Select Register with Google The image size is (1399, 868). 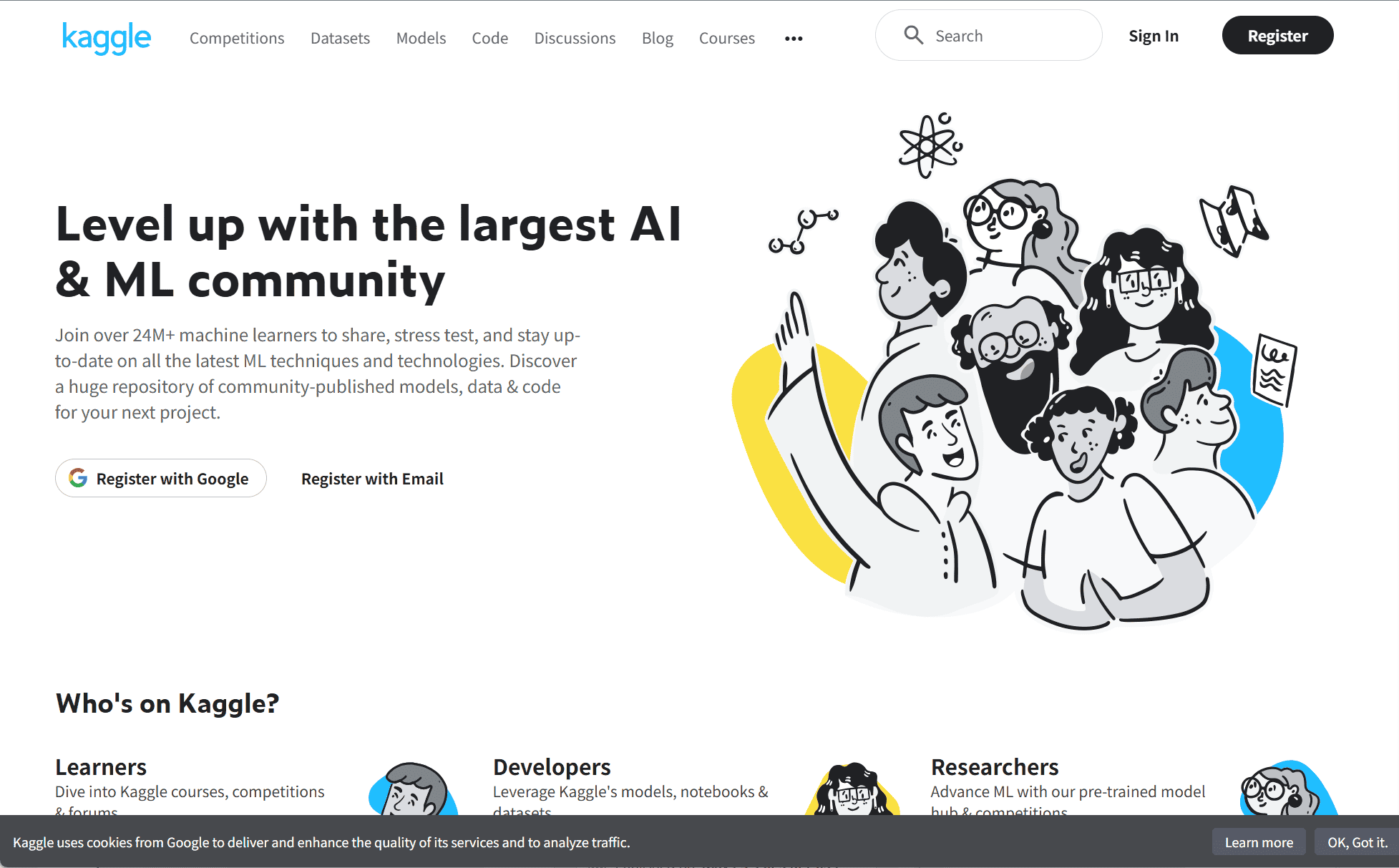160,478
